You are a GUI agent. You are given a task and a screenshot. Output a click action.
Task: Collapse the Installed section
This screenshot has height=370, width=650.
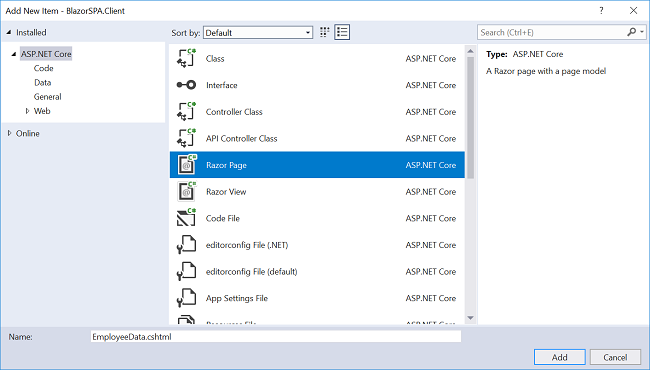click(9, 32)
